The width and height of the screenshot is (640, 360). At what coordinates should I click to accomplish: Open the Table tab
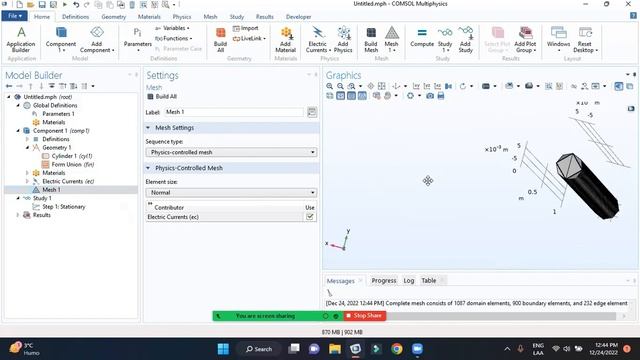429,281
